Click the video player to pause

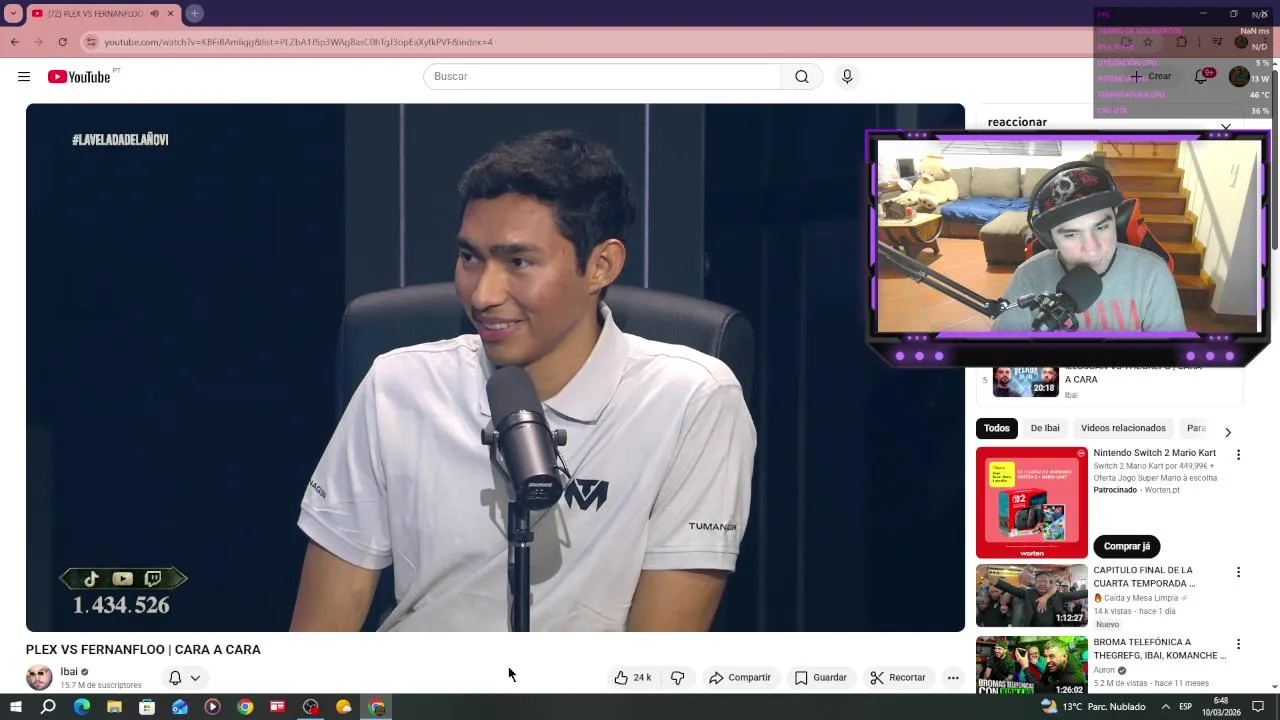click(495, 368)
